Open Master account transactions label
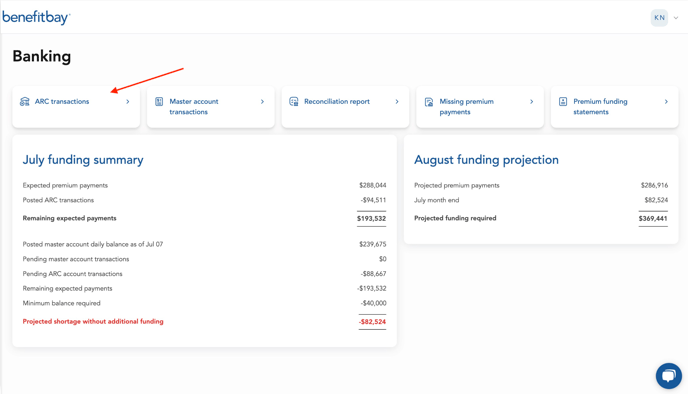The height and width of the screenshot is (394, 688). (x=194, y=107)
